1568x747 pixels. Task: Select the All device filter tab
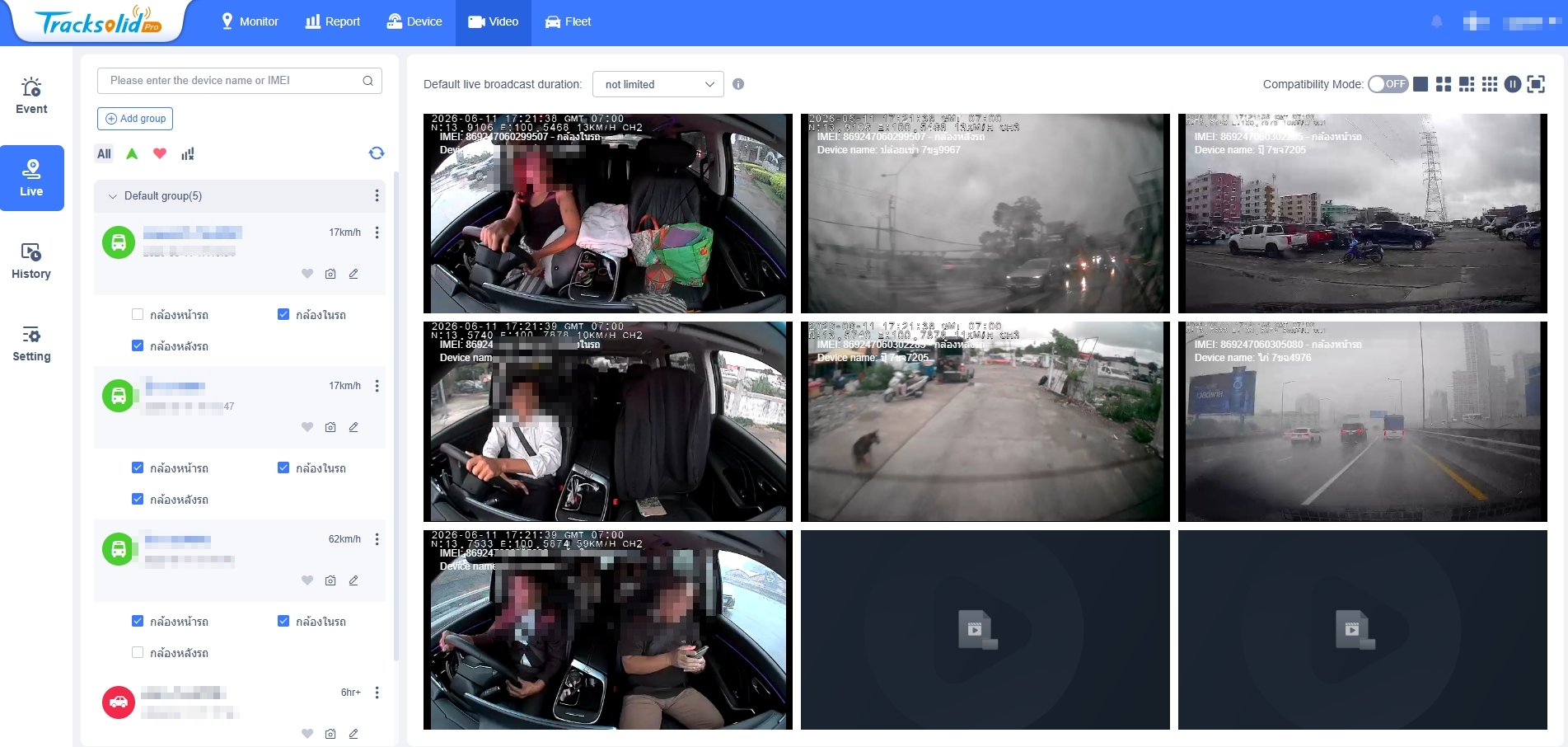pyautogui.click(x=104, y=153)
